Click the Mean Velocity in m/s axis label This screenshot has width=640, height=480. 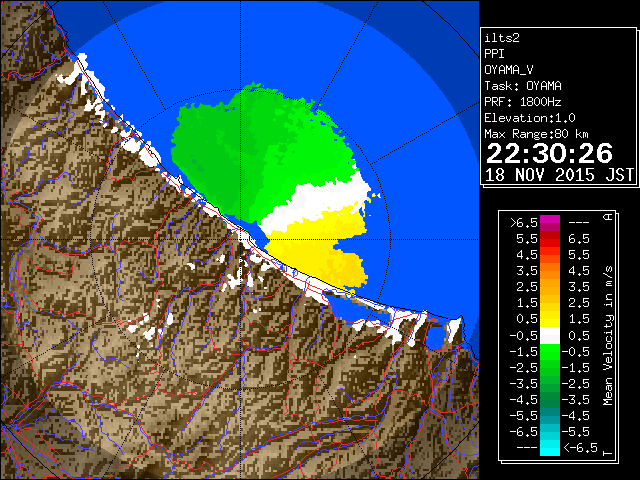click(x=608, y=335)
